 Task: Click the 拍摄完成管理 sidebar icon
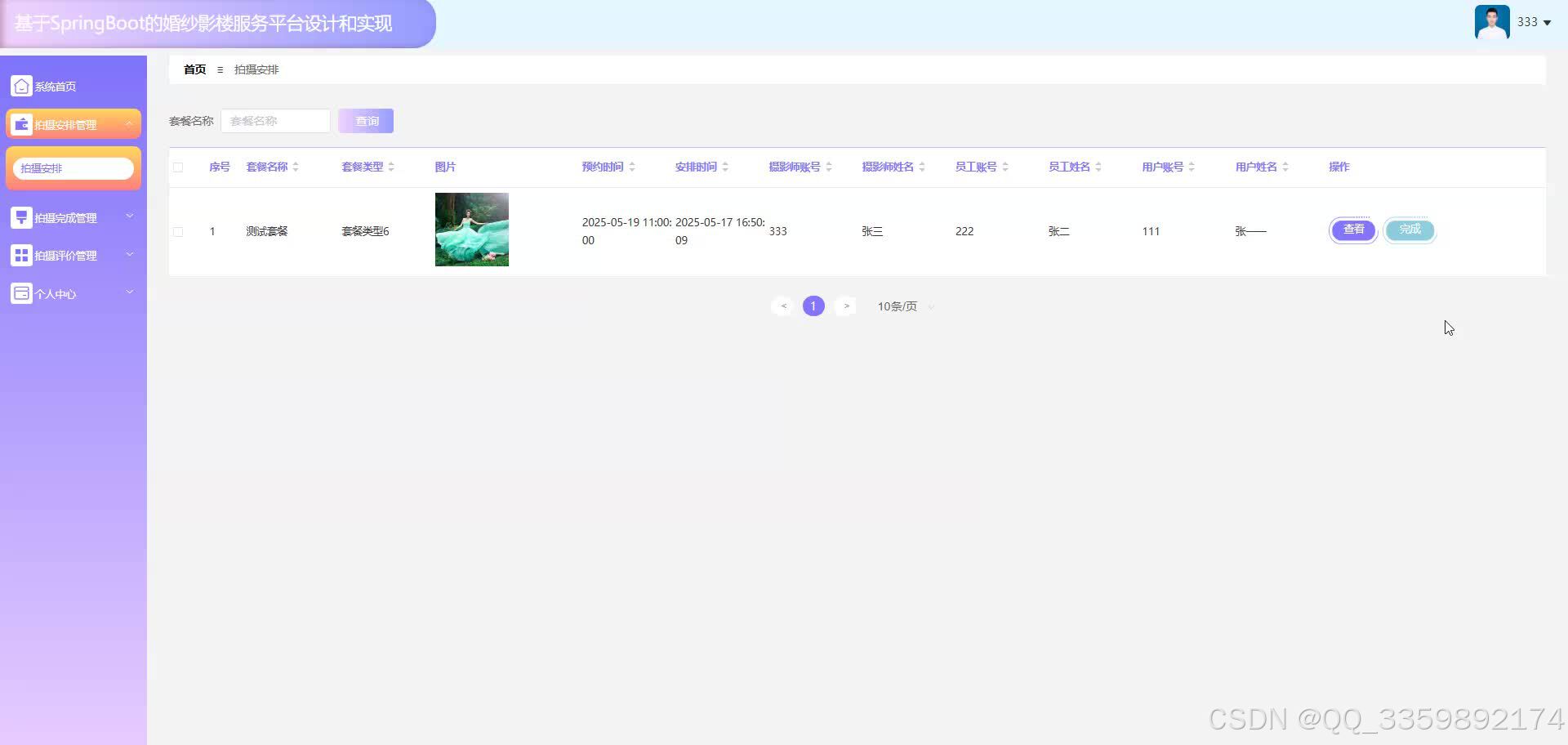[x=21, y=216]
